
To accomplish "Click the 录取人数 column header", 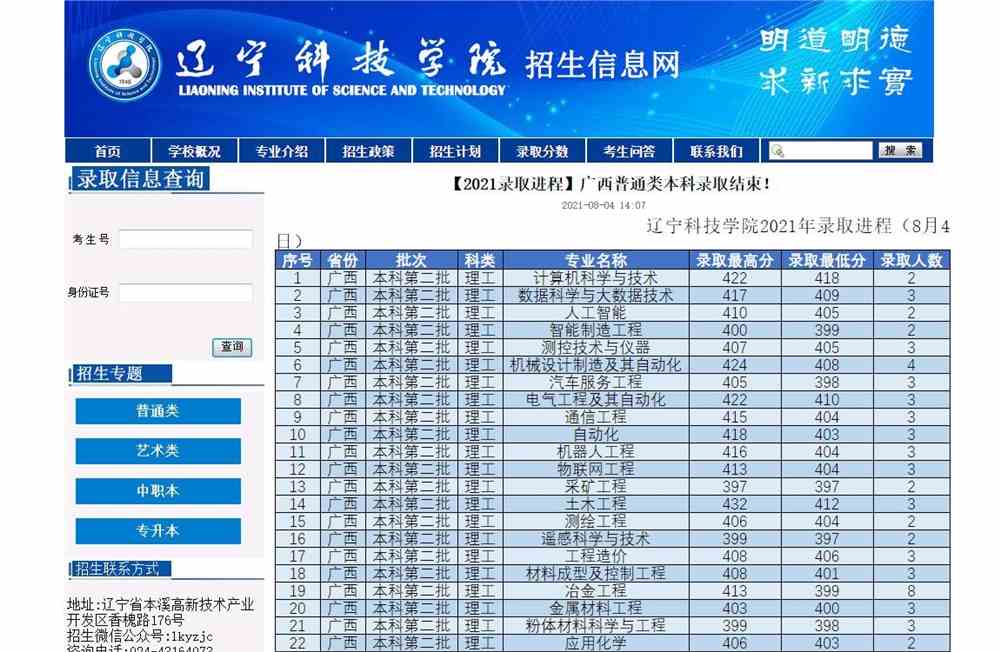I will pyautogui.click(x=911, y=260).
